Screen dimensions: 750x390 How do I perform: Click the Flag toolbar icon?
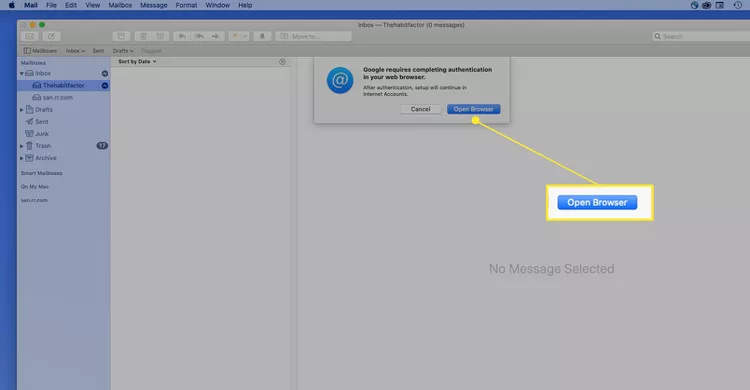(235, 36)
